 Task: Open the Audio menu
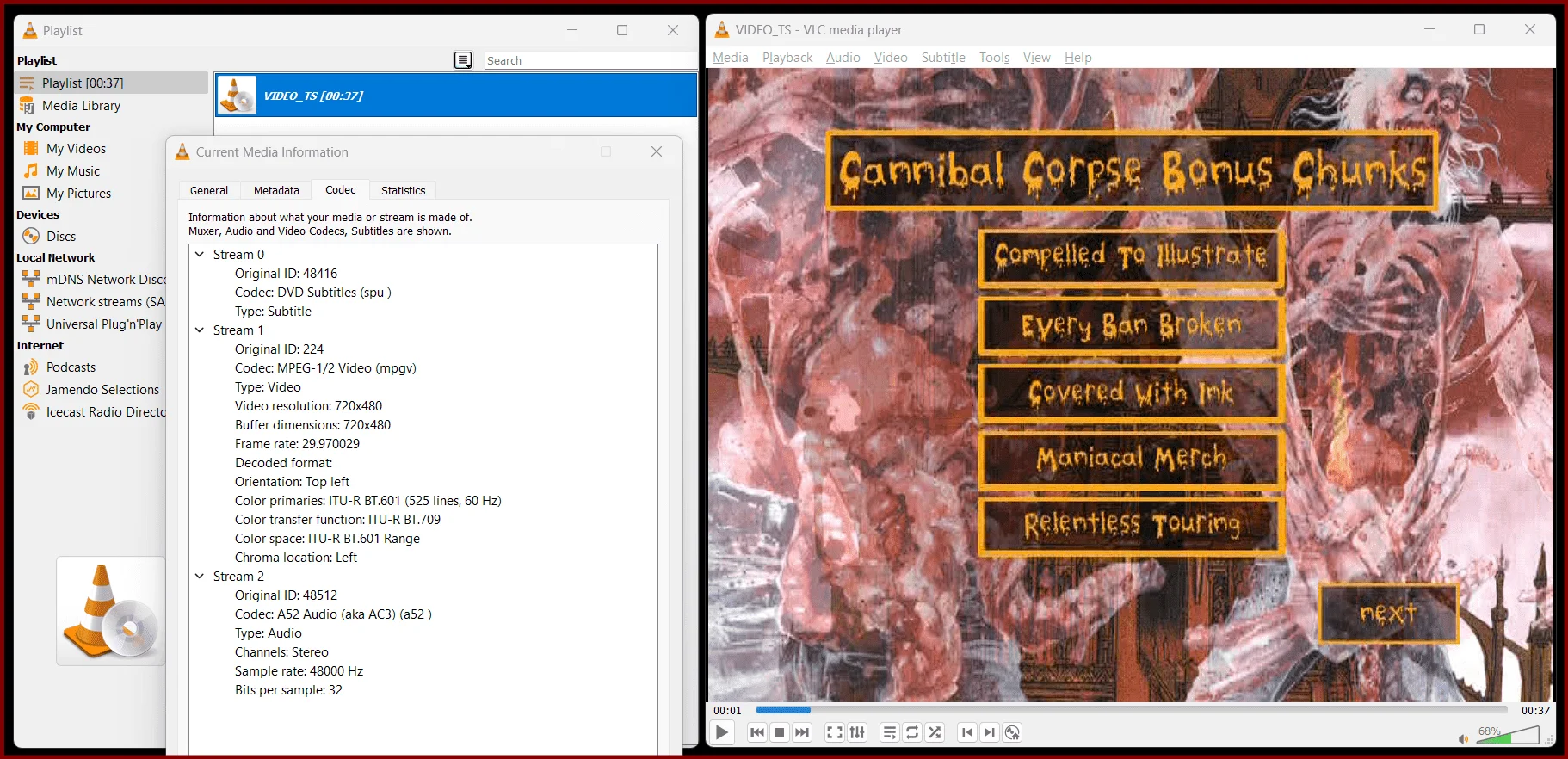click(843, 58)
